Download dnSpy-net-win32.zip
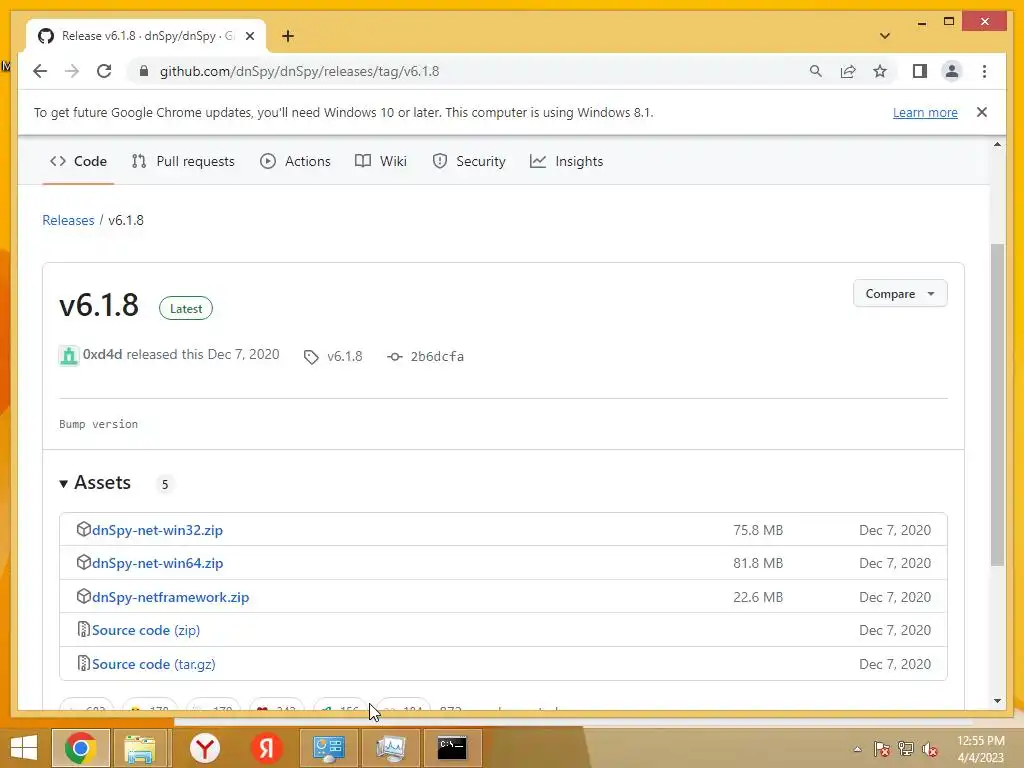The width and height of the screenshot is (1024, 768). point(157,530)
